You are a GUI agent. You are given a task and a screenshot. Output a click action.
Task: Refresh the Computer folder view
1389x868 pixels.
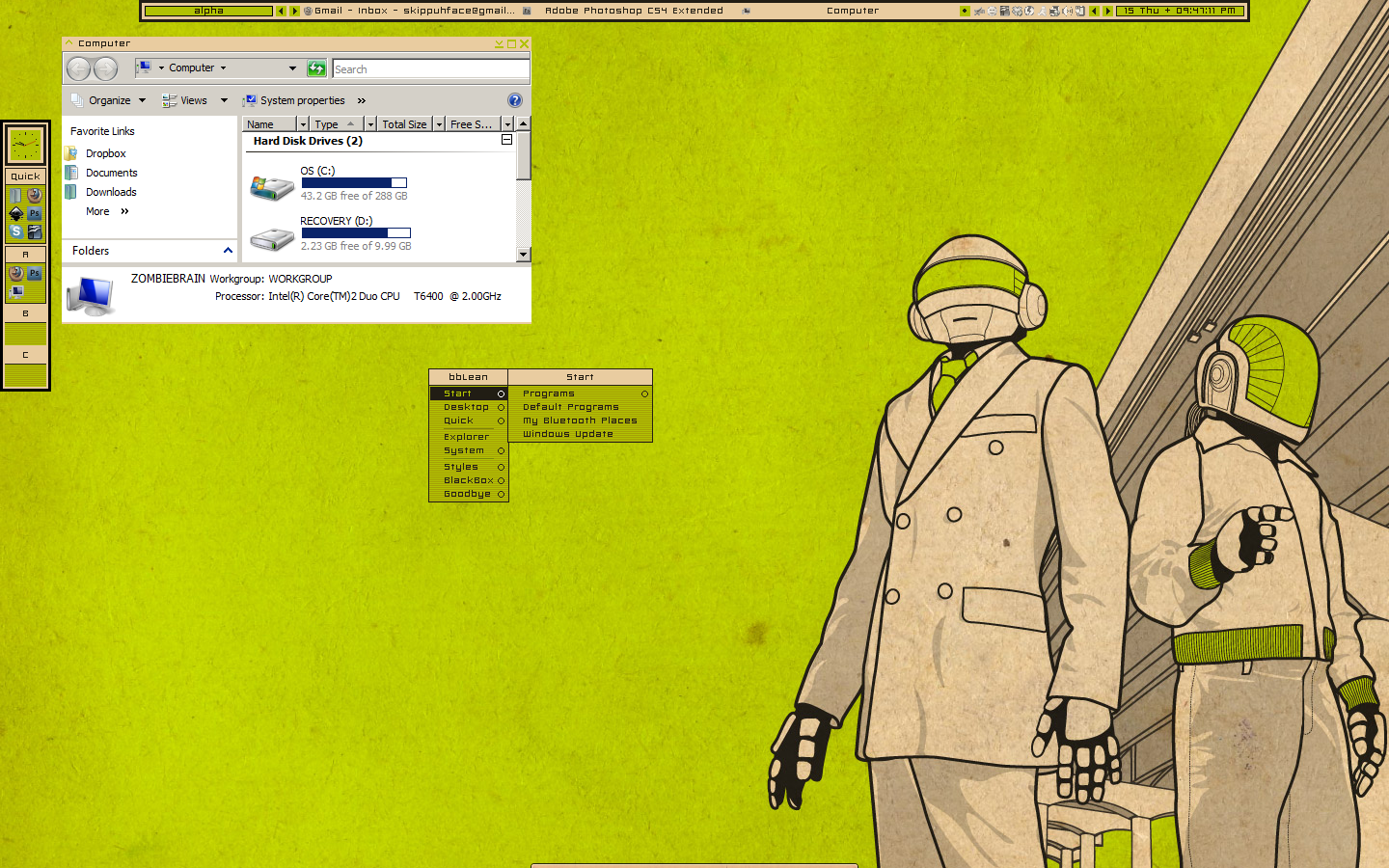pos(316,68)
